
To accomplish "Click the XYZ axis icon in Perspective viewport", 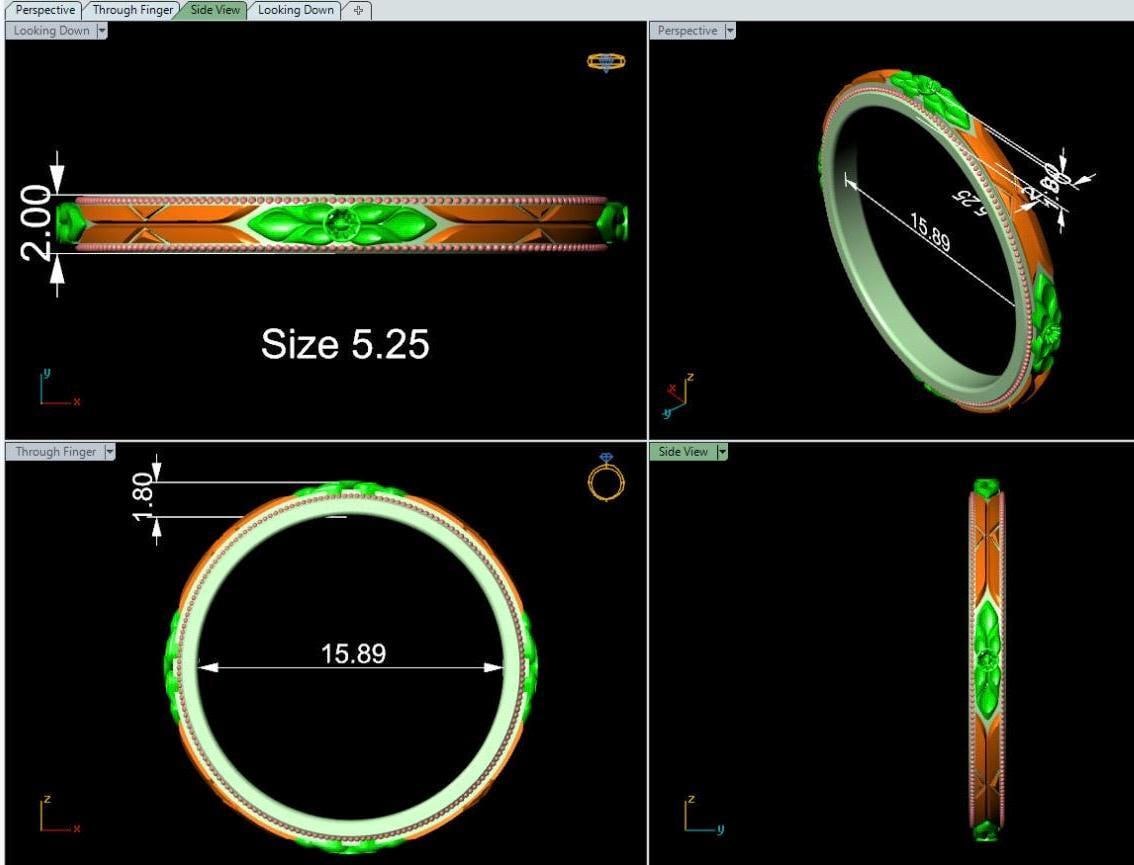I will click(679, 394).
